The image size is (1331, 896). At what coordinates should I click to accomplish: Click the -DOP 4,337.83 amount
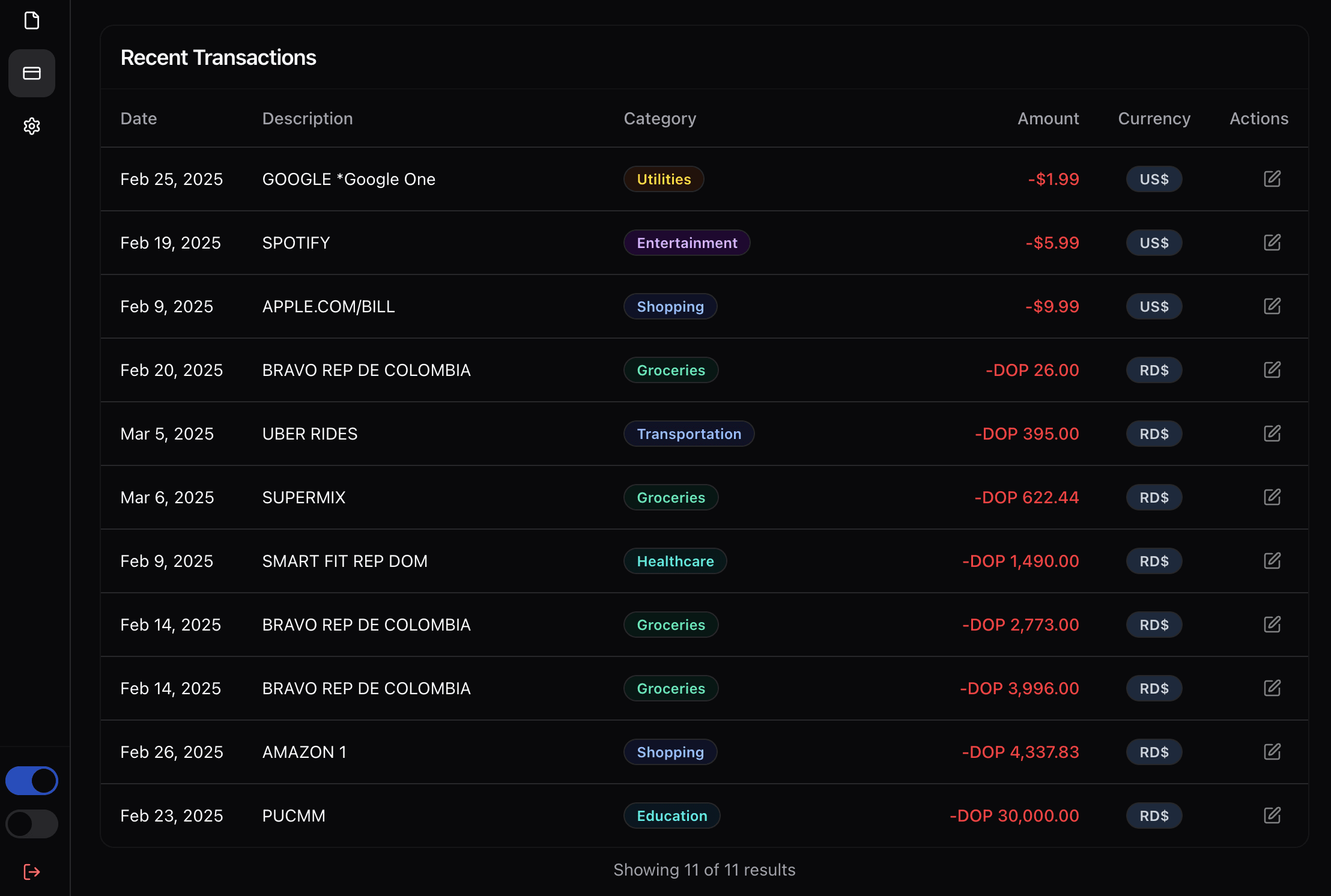pyautogui.click(x=1020, y=752)
